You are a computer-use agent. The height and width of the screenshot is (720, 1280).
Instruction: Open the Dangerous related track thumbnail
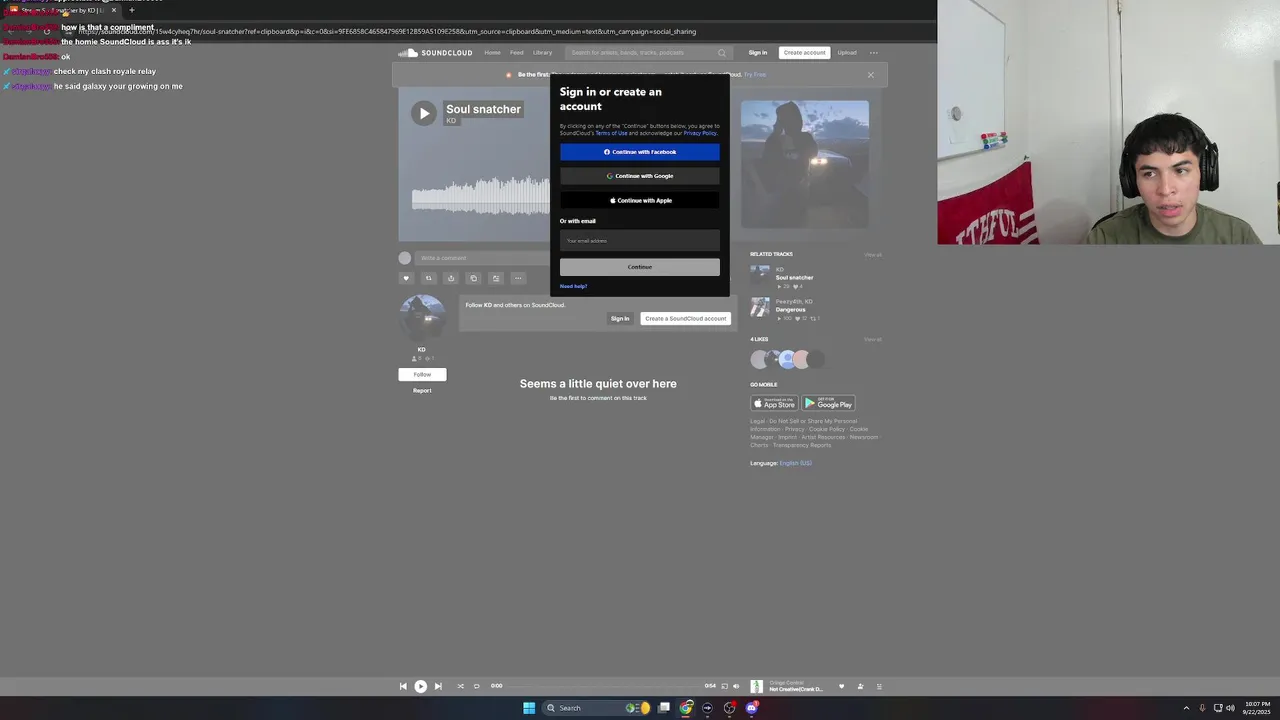tap(760, 307)
